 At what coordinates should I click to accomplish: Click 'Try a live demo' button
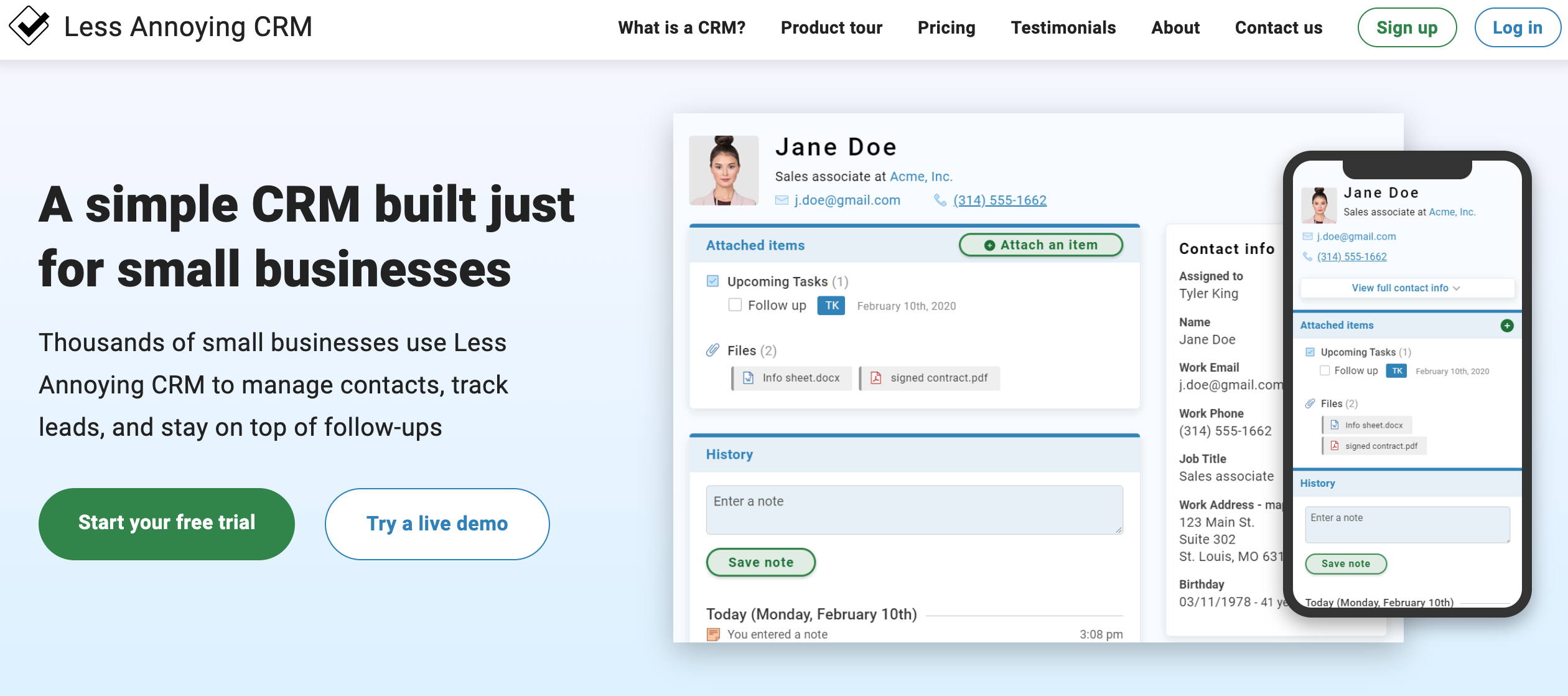click(x=437, y=524)
